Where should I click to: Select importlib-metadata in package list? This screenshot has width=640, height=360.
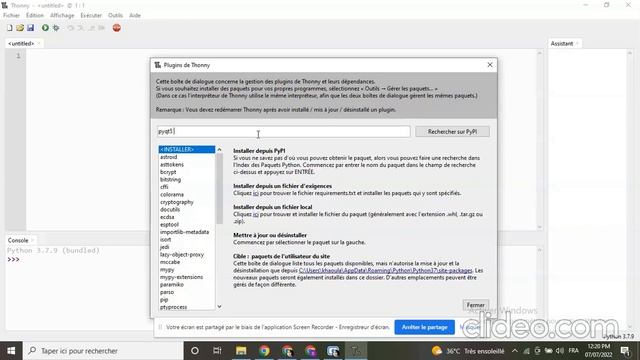pos(184,232)
